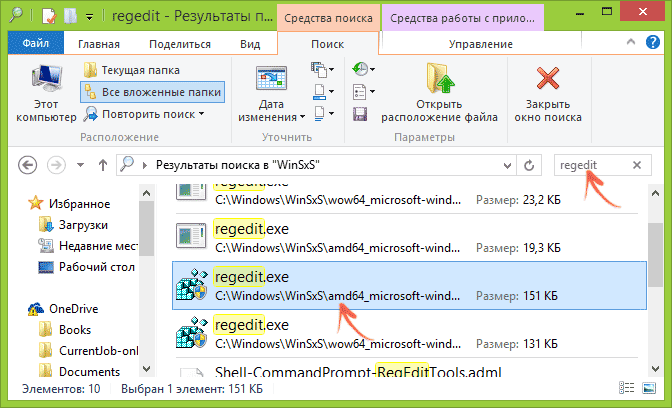Expand address bar history dropdown
The width and height of the screenshot is (672, 408).
pos(507,165)
